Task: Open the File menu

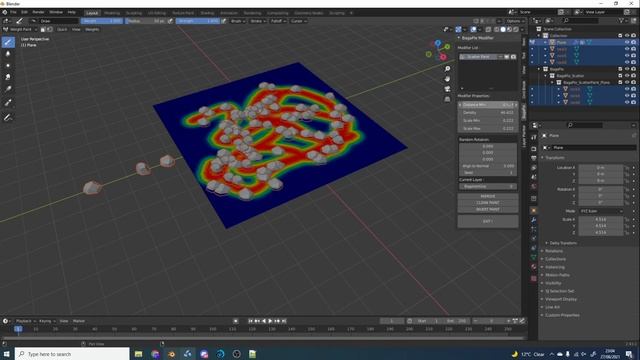Action: pos(13,13)
